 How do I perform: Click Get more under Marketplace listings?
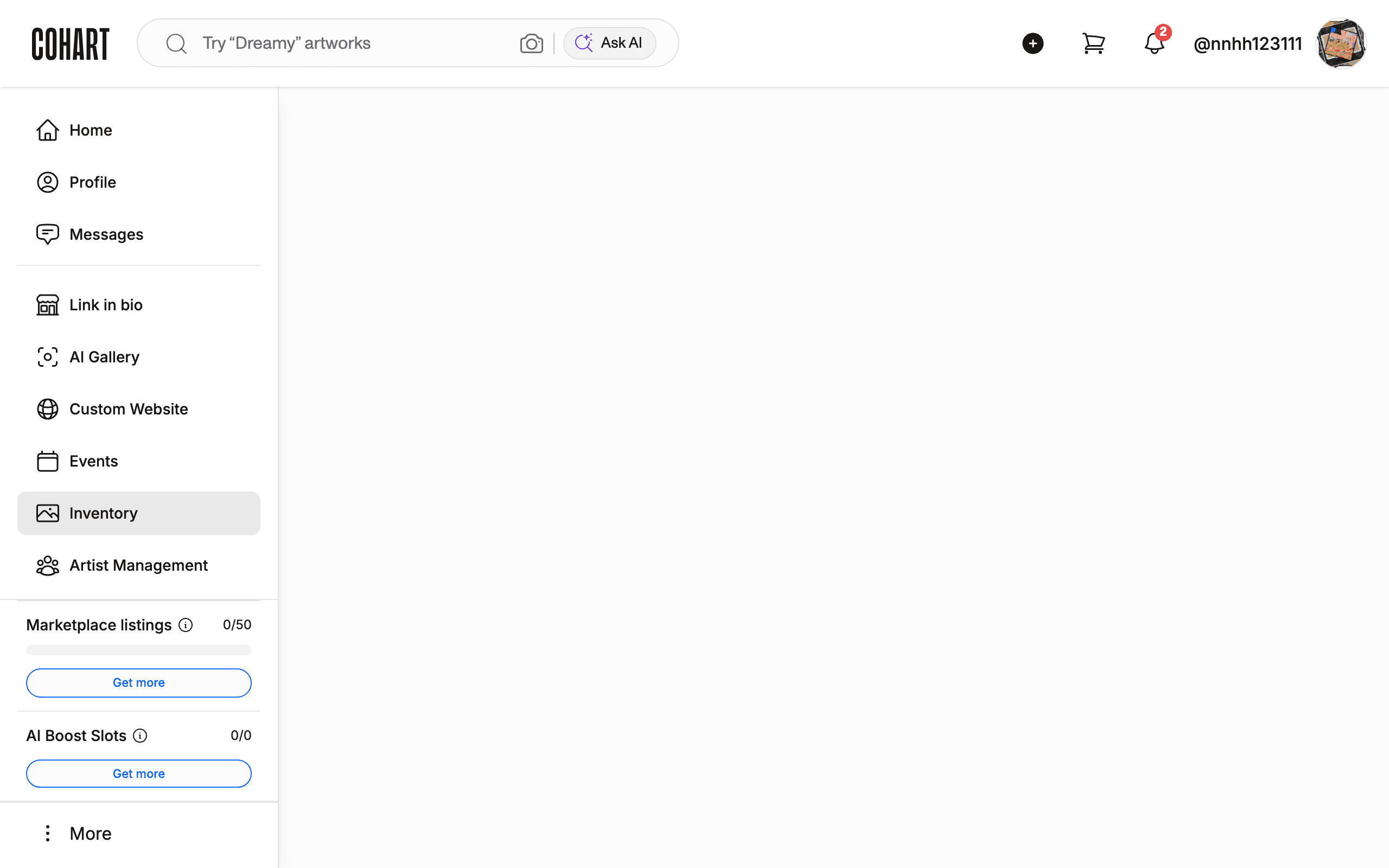click(x=139, y=682)
